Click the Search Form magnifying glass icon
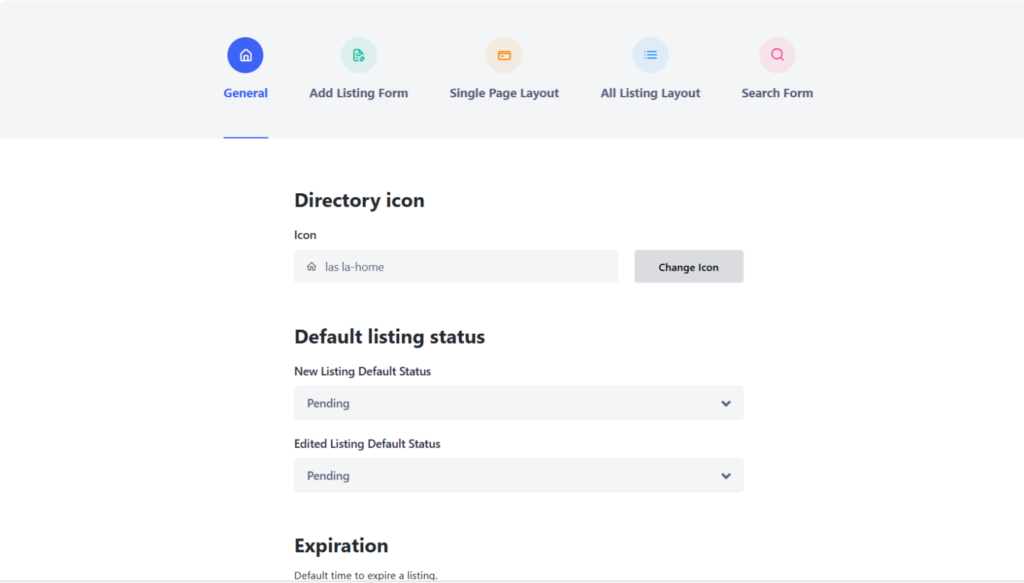The width and height of the screenshot is (1024, 583). tap(777, 55)
